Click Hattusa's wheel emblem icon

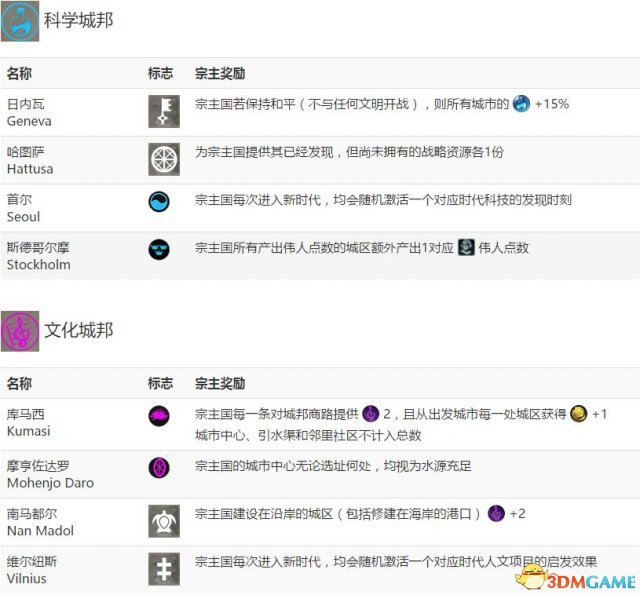click(164, 160)
